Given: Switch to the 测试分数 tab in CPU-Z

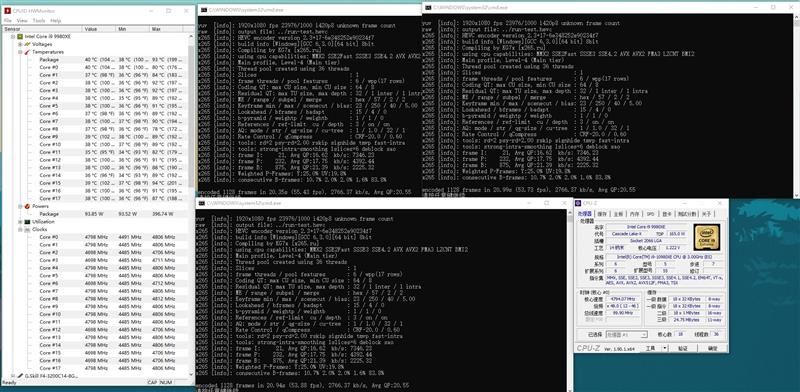Looking at the screenshot, I should coord(687,214).
